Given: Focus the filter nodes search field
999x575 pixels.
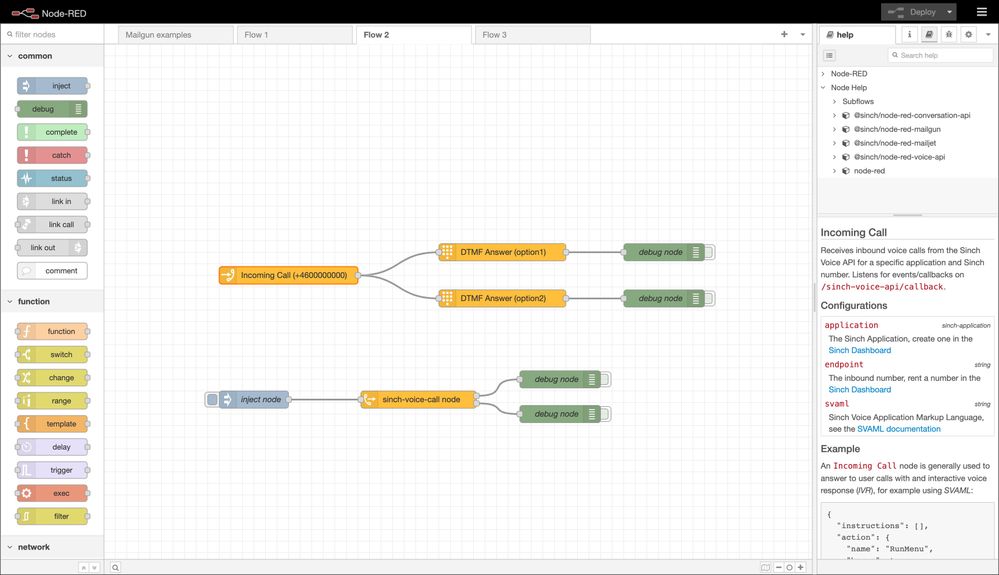Looking at the screenshot, I should (52, 34).
